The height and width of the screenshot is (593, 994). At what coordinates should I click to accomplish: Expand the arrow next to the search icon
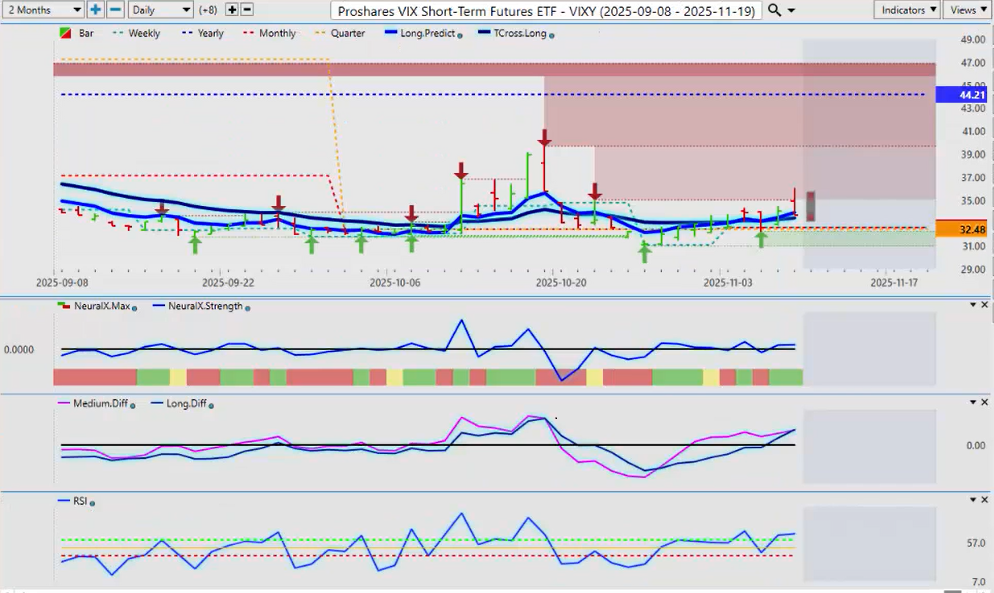click(x=792, y=10)
